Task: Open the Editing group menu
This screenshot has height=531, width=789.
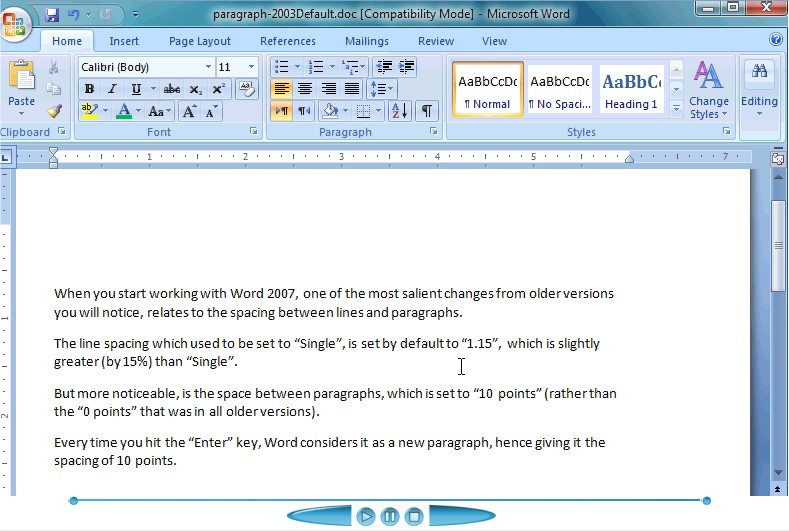Action: click(x=759, y=90)
